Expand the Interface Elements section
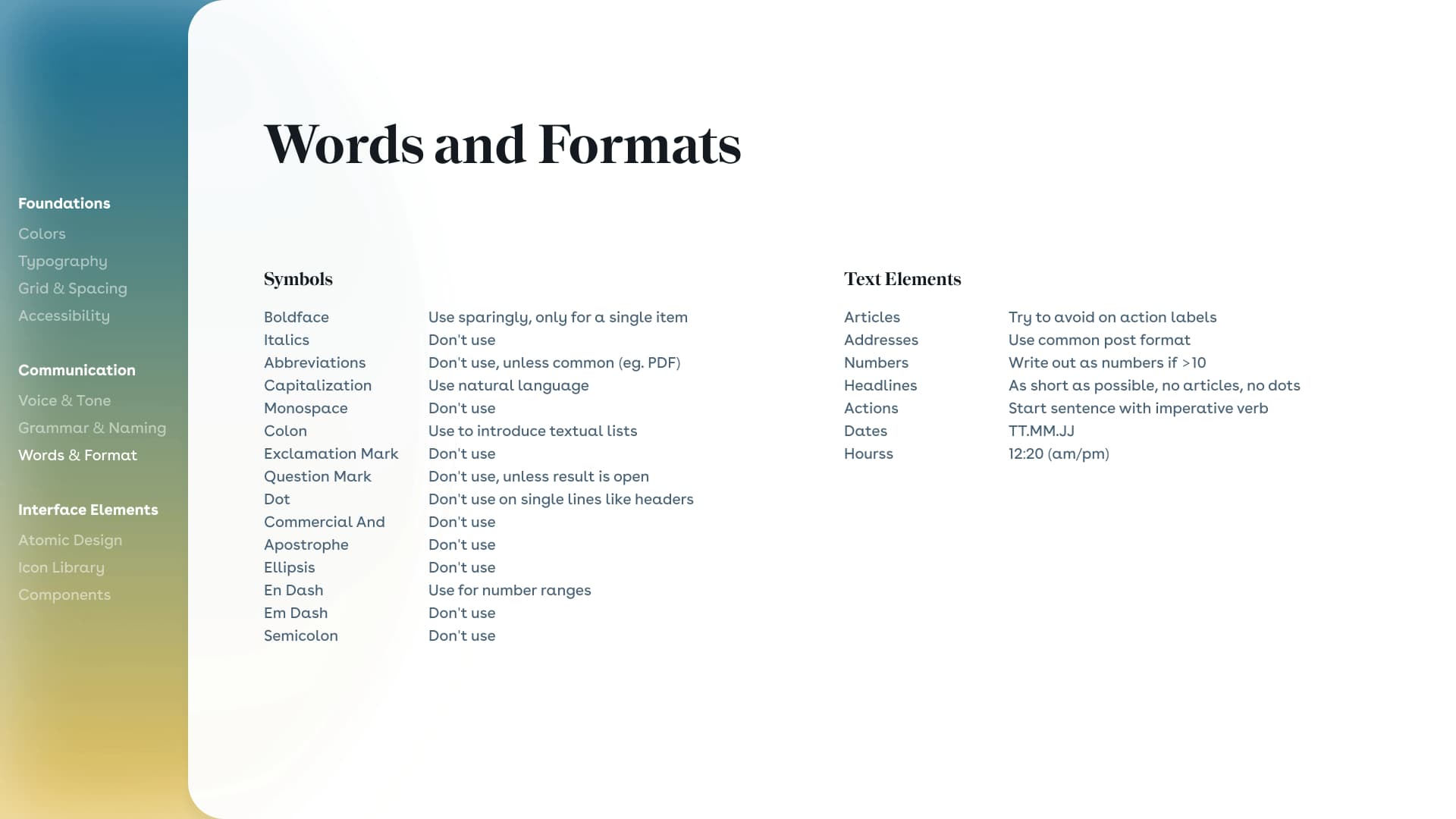The height and width of the screenshot is (819, 1456). coord(87,510)
